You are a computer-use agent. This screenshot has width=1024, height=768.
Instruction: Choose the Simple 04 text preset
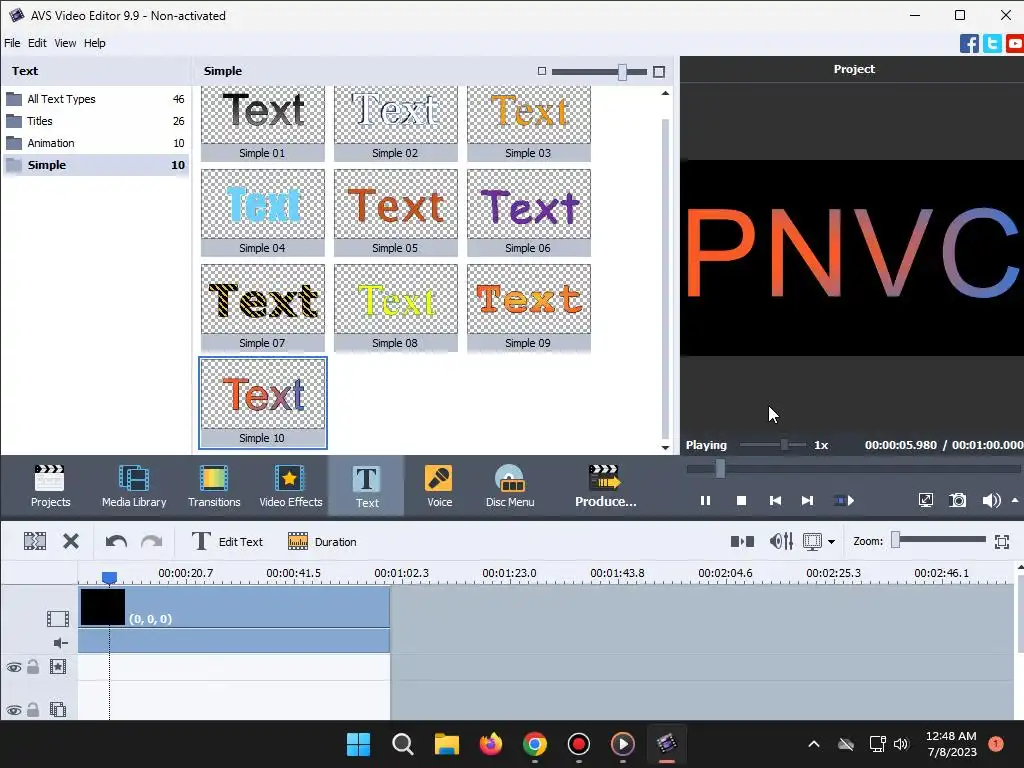click(263, 212)
